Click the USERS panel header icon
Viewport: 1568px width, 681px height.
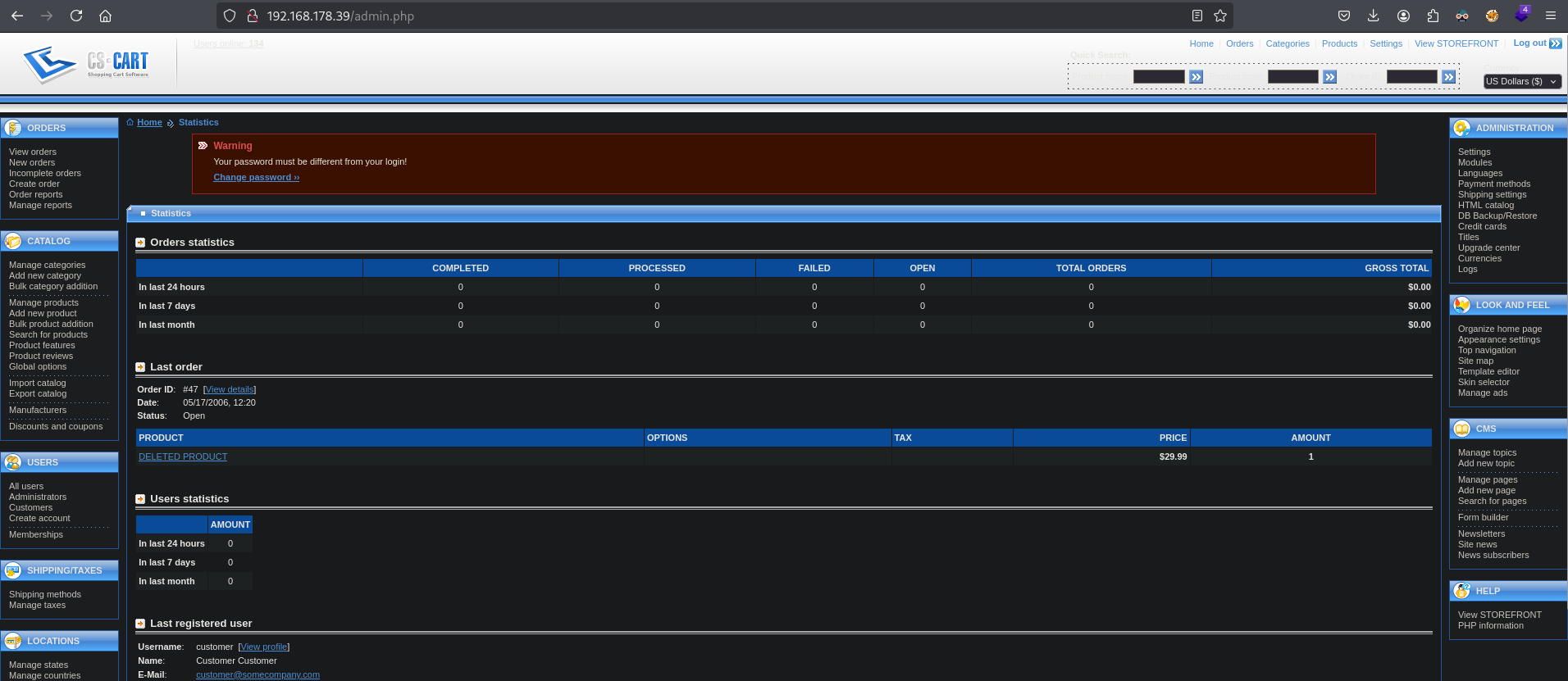13,462
